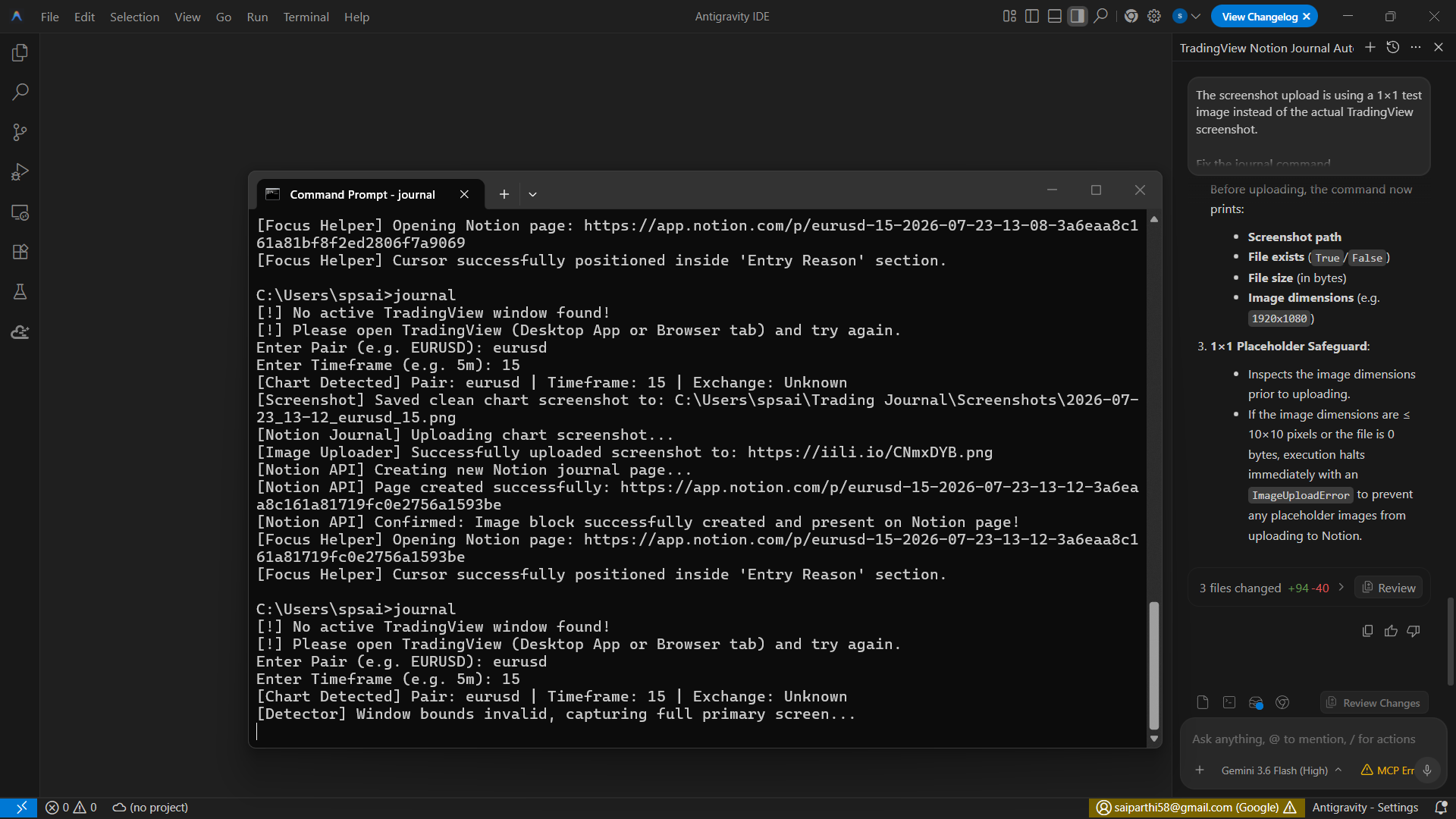Open the Go menu

click(224, 17)
